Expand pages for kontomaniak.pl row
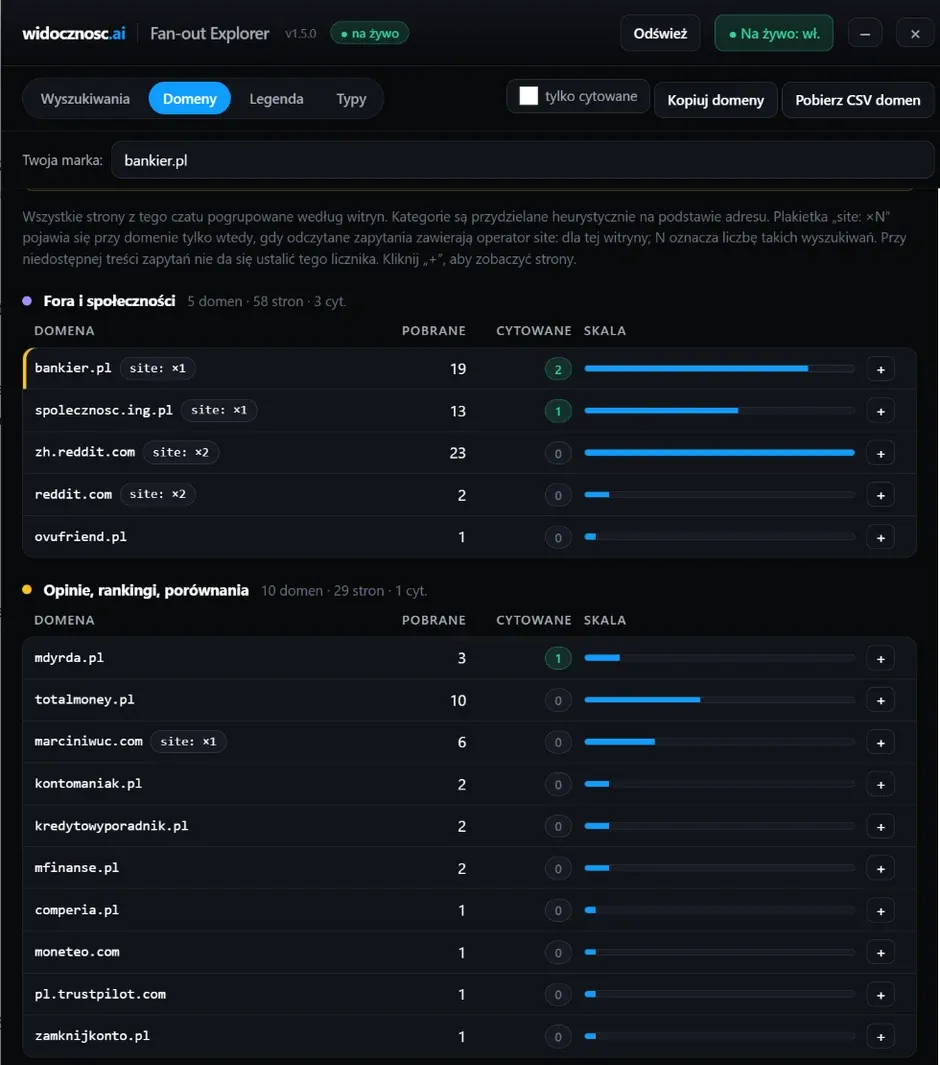This screenshot has height=1065, width=940. [x=880, y=785]
